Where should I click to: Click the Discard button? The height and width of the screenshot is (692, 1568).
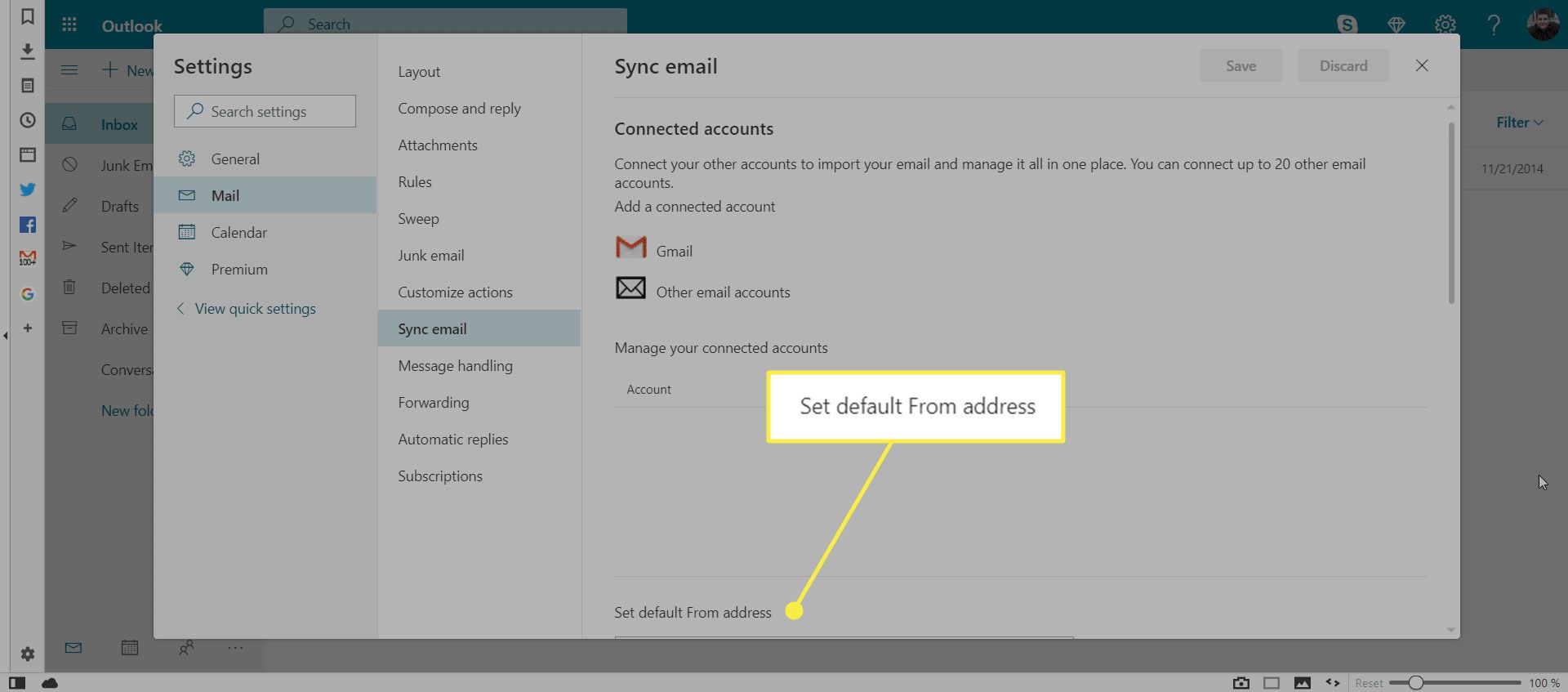tap(1343, 66)
